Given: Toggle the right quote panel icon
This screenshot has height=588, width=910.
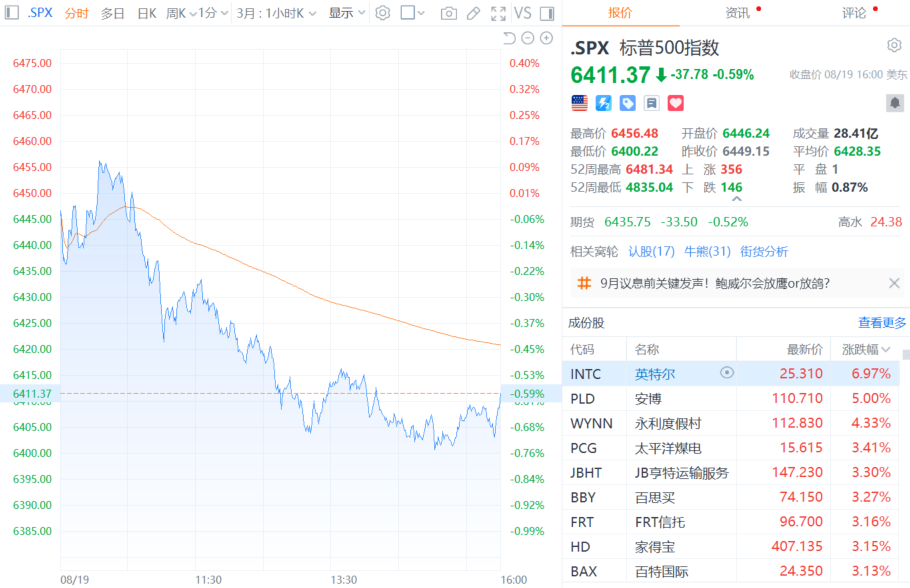Looking at the screenshot, I should 547,13.
